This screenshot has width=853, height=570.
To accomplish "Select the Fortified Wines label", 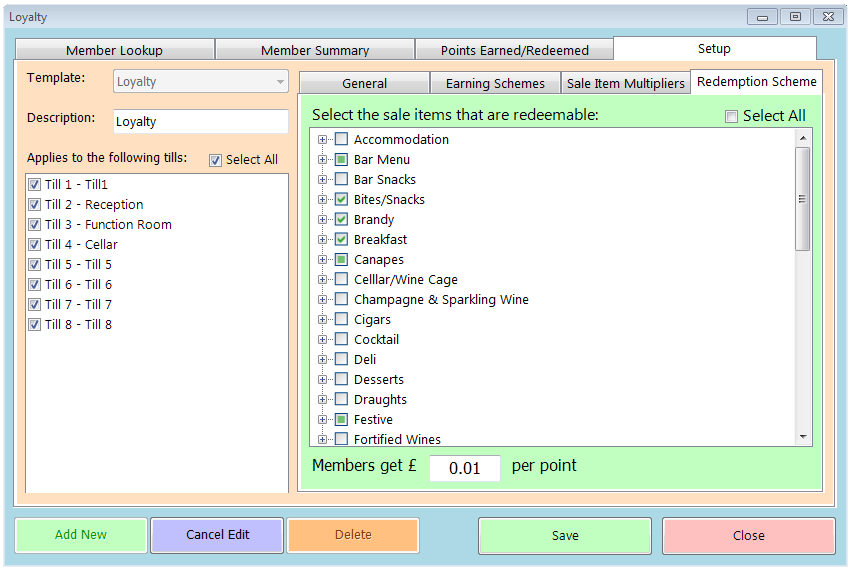I will [397, 439].
